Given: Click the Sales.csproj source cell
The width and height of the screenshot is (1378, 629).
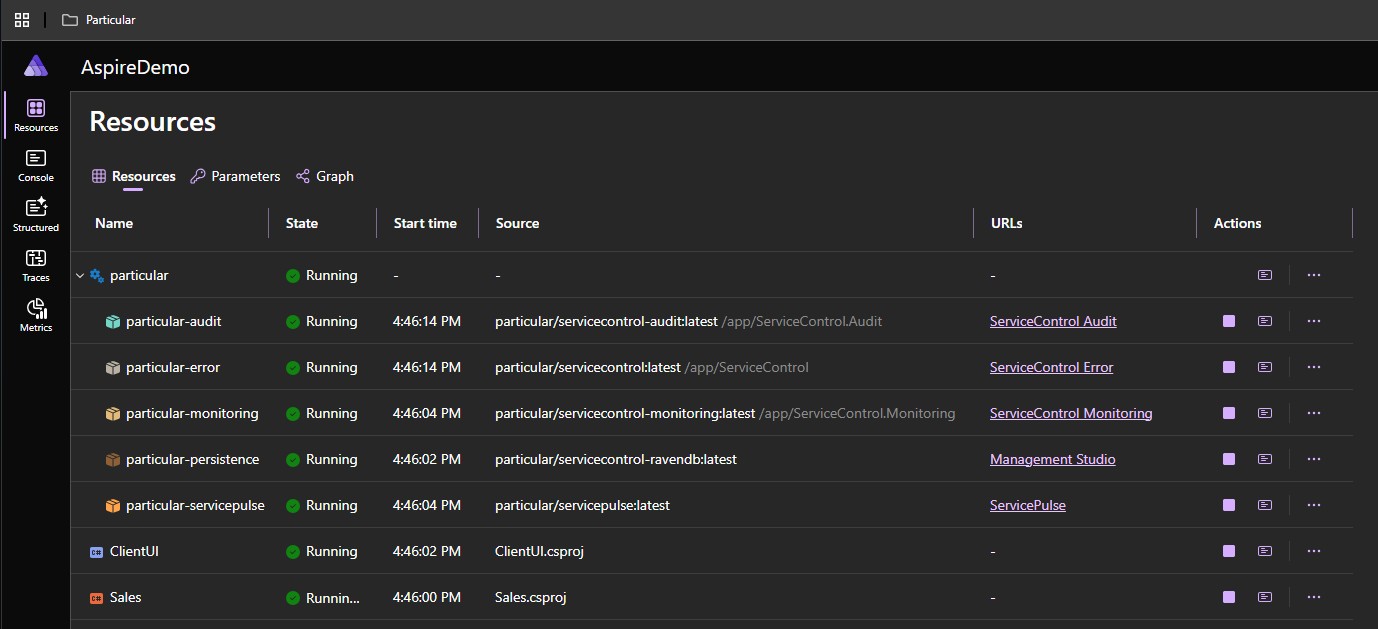Looking at the screenshot, I should pos(531,597).
